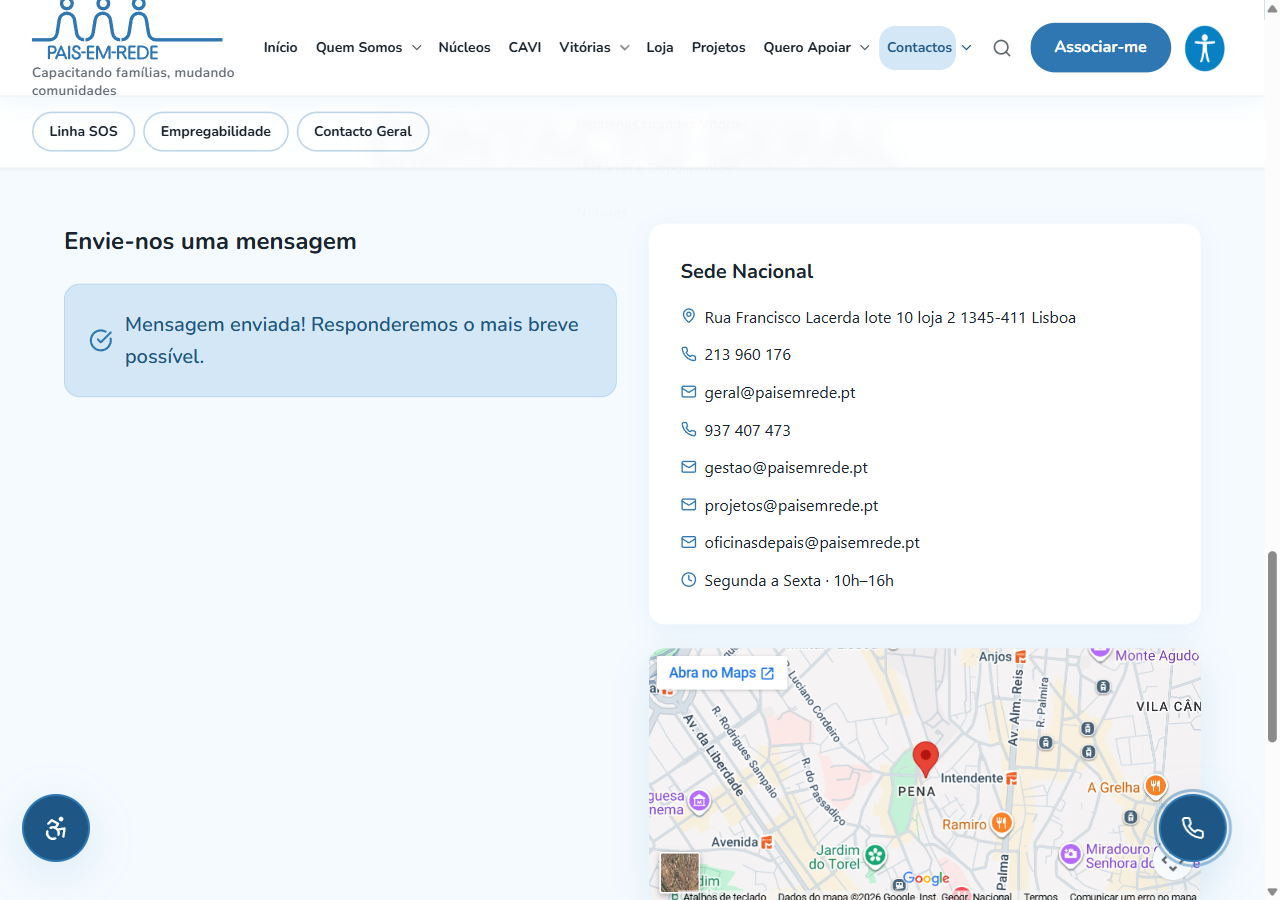Select the Contacto Geral pill button
Image resolution: width=1280 pixels, height=900 pixels.
pyautogui.click(x=363, y=131)
